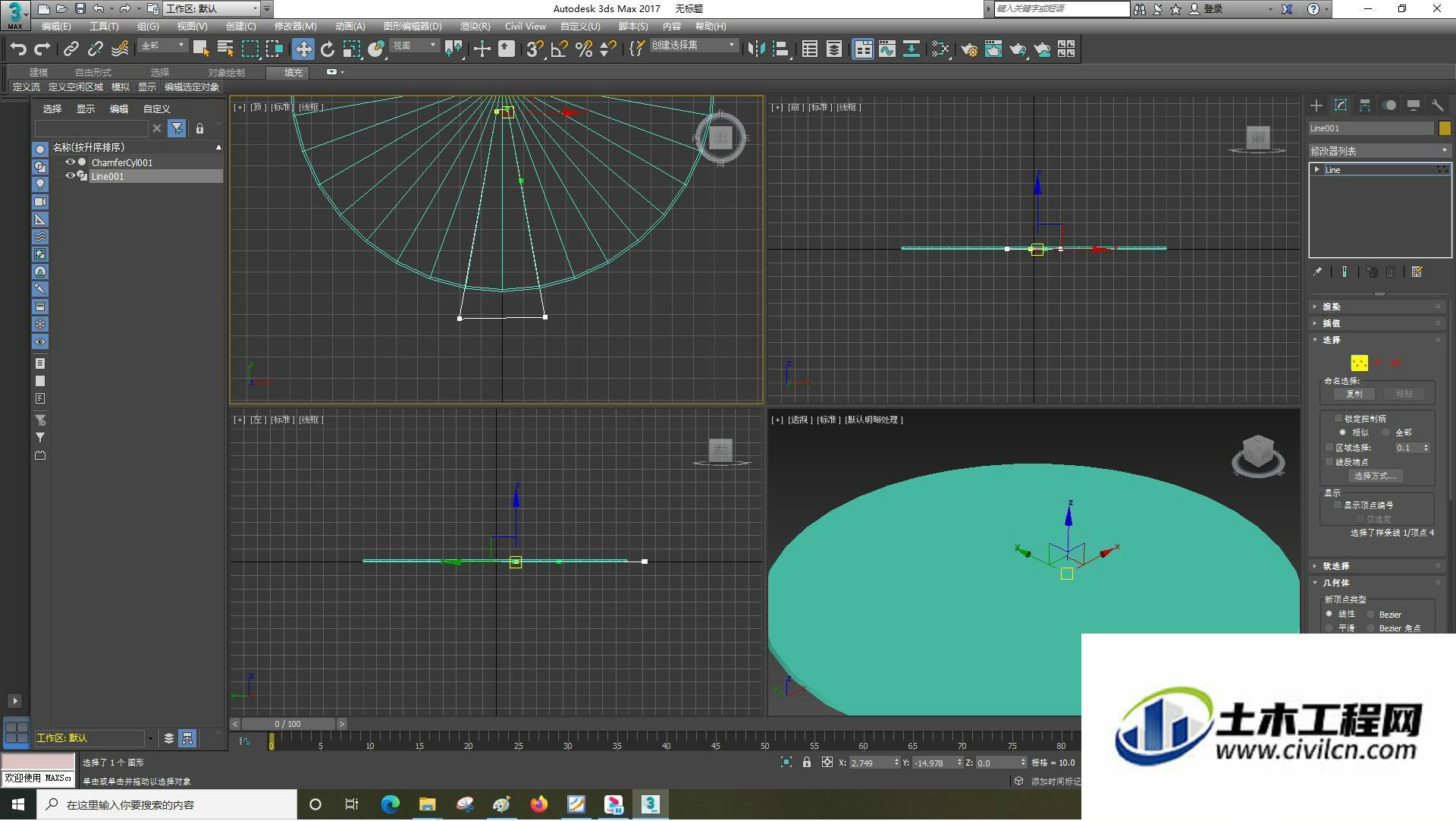Switch to the 自由形式 ribbon tab
The image size is (1456, 821).
pyautogui.click(x=93, y=73)
